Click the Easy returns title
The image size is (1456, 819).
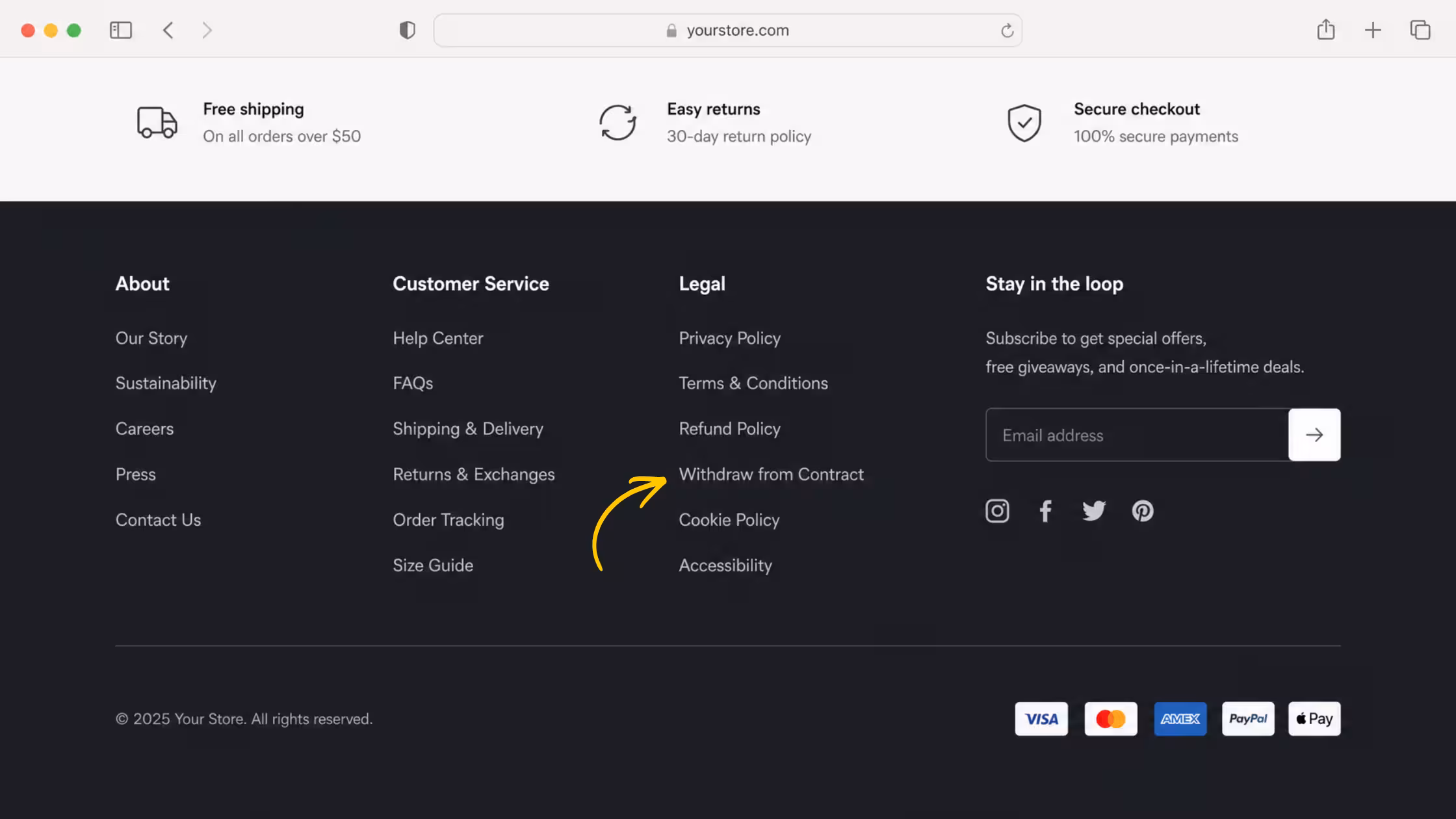pos(714,109)
